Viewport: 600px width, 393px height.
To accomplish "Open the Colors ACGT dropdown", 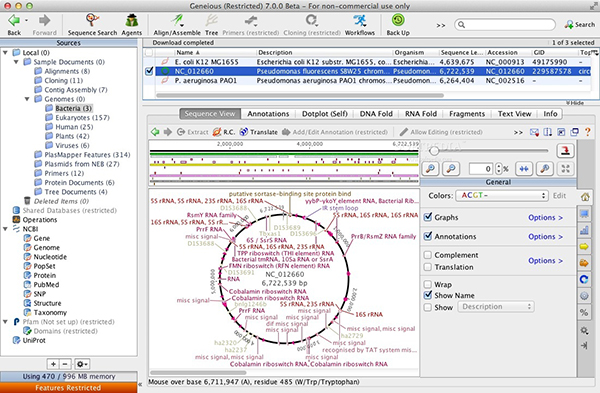I will point(502,196).
